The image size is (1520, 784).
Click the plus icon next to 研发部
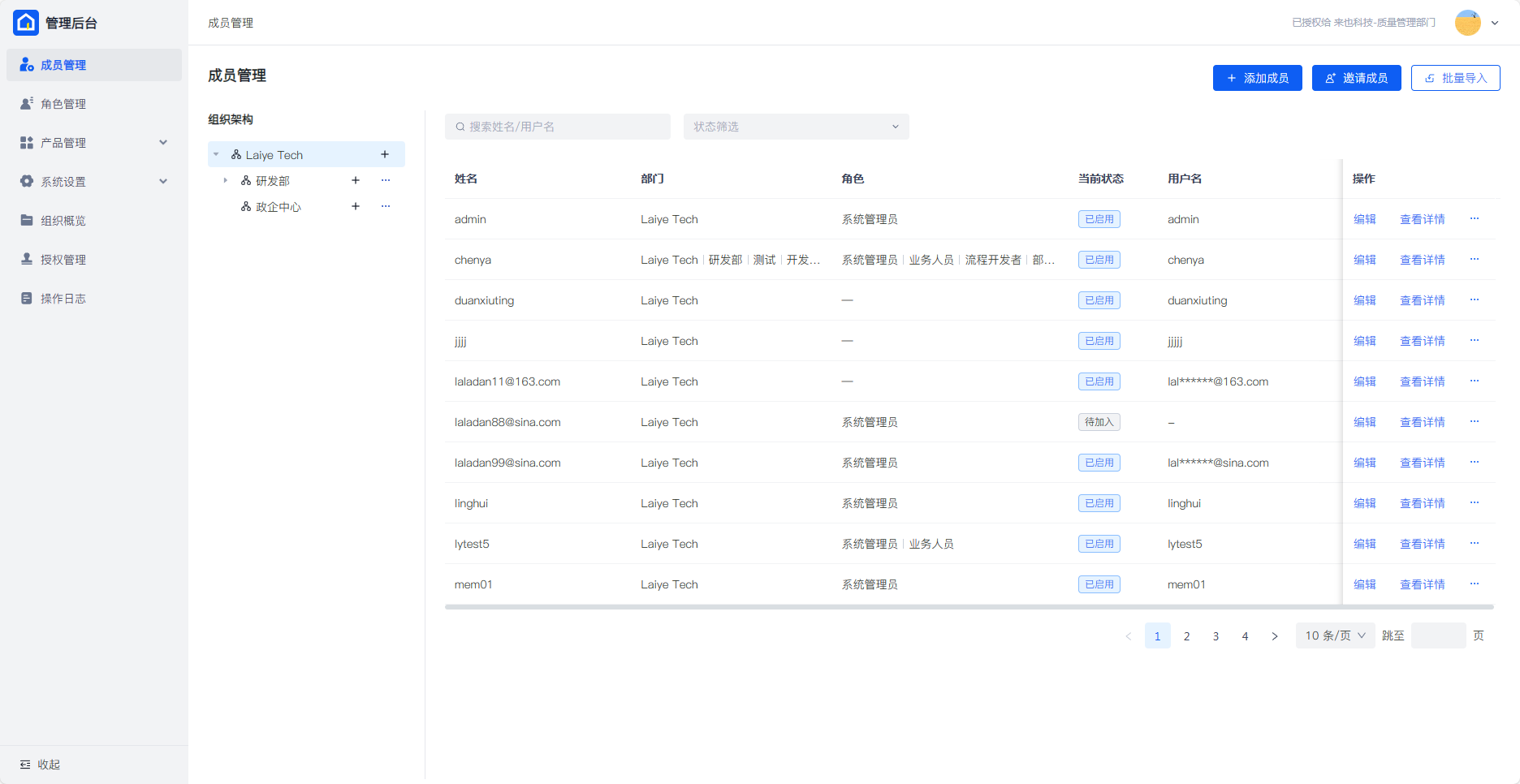pyautogui.click(x=356, y=180)
